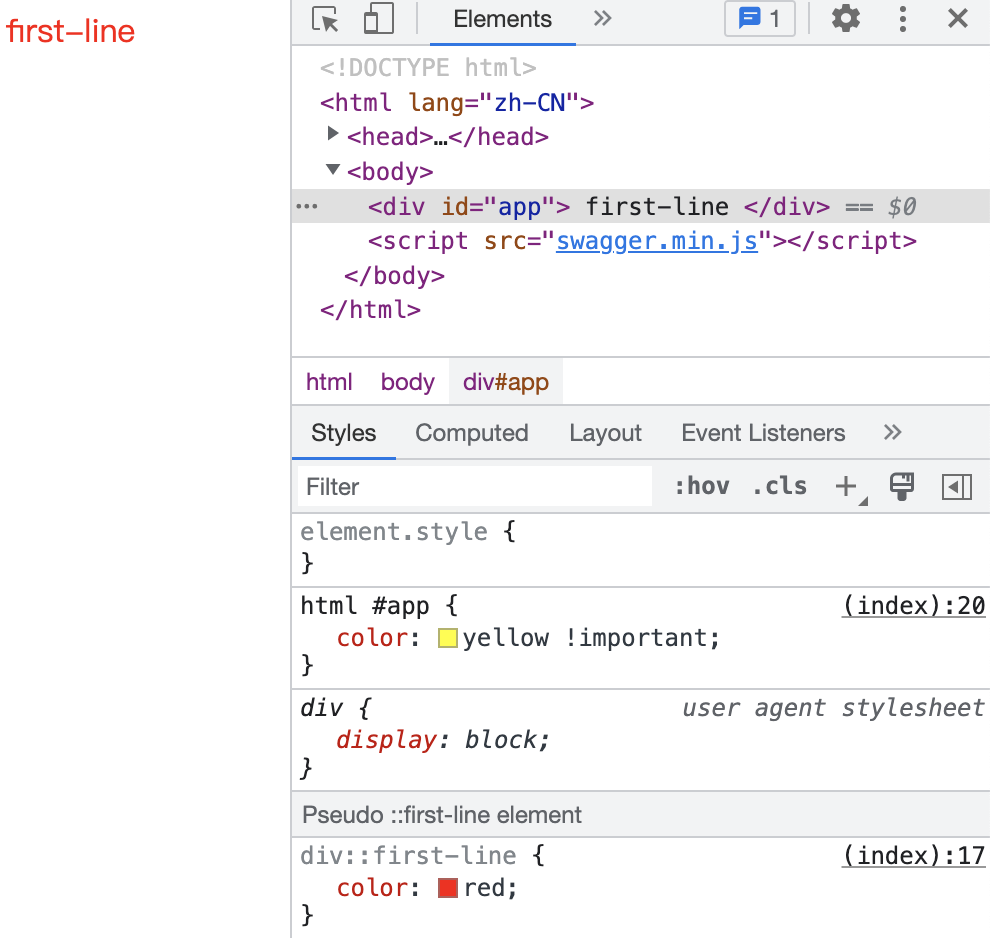The image size is (990, 938).
Task: Activate the inspect element picker tool
Action: [325, 19]
